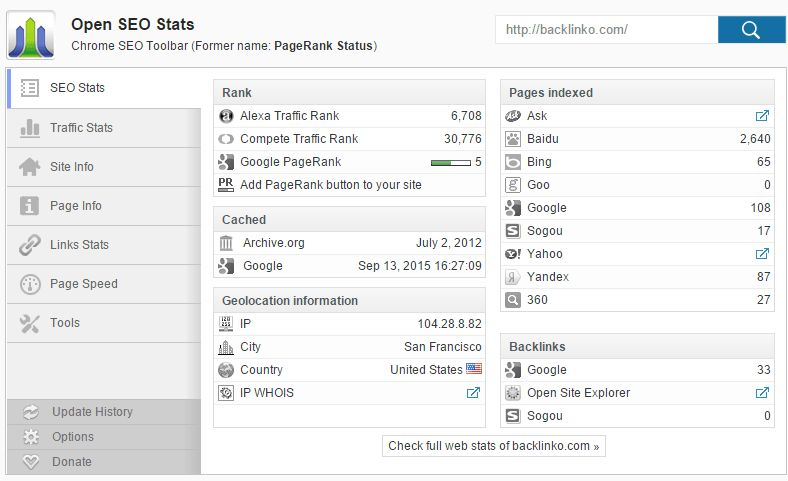This screenshot has height=481, width=788.
Task: Click the Country globe icon
Action: click(226, 370)
